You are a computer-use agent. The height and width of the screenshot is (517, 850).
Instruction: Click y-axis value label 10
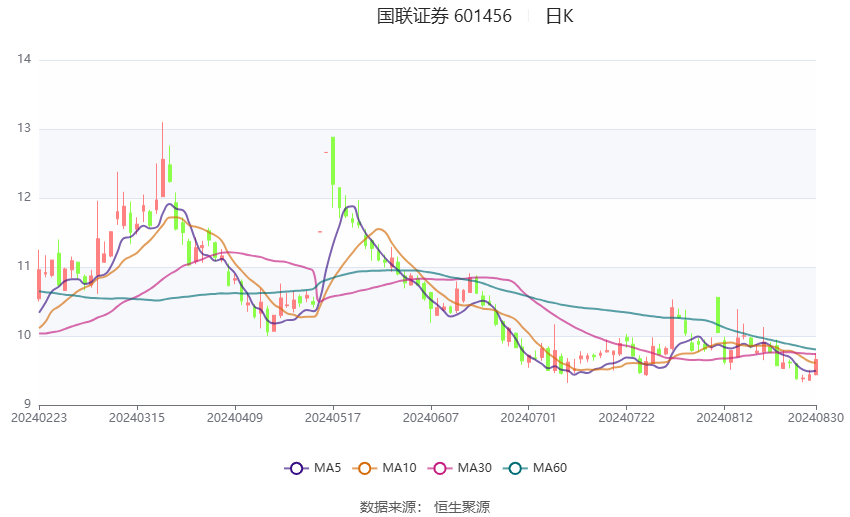coord(24,335)
